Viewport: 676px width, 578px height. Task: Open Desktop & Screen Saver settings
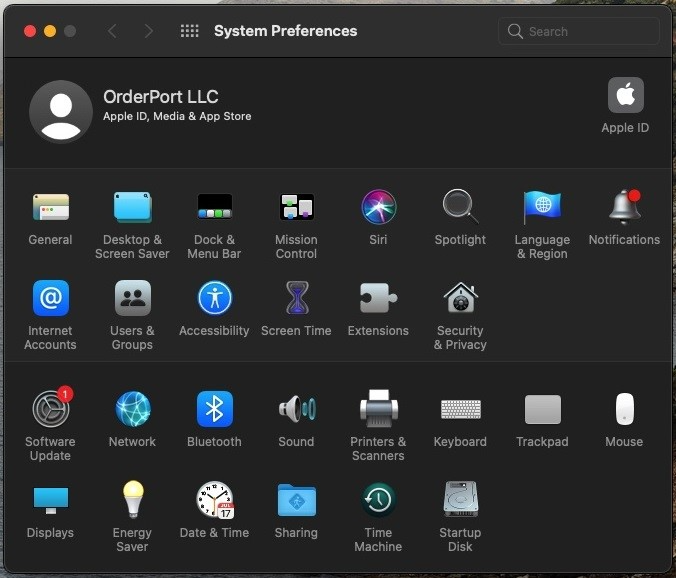point(132,207)
